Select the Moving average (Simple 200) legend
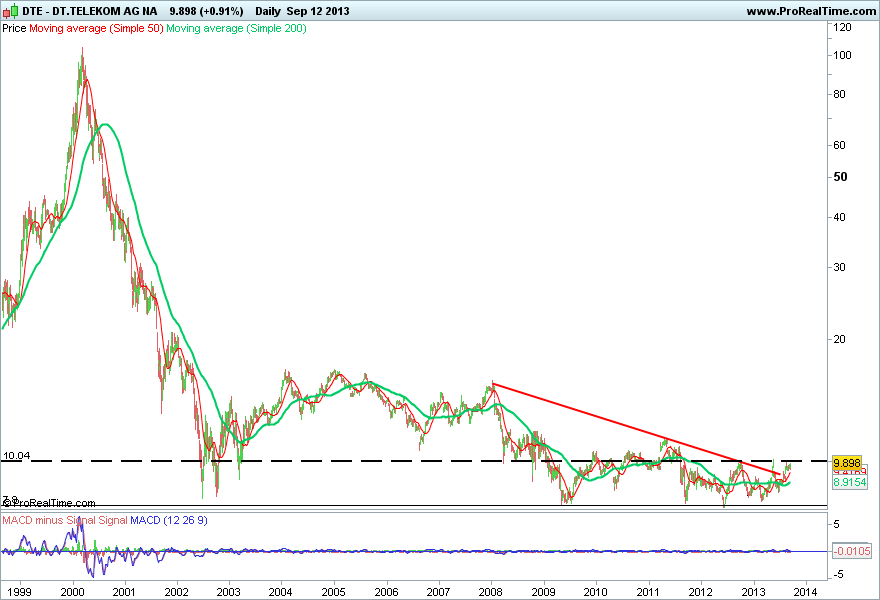The height and width of the screenshot is (600, 880). point(236,28)
